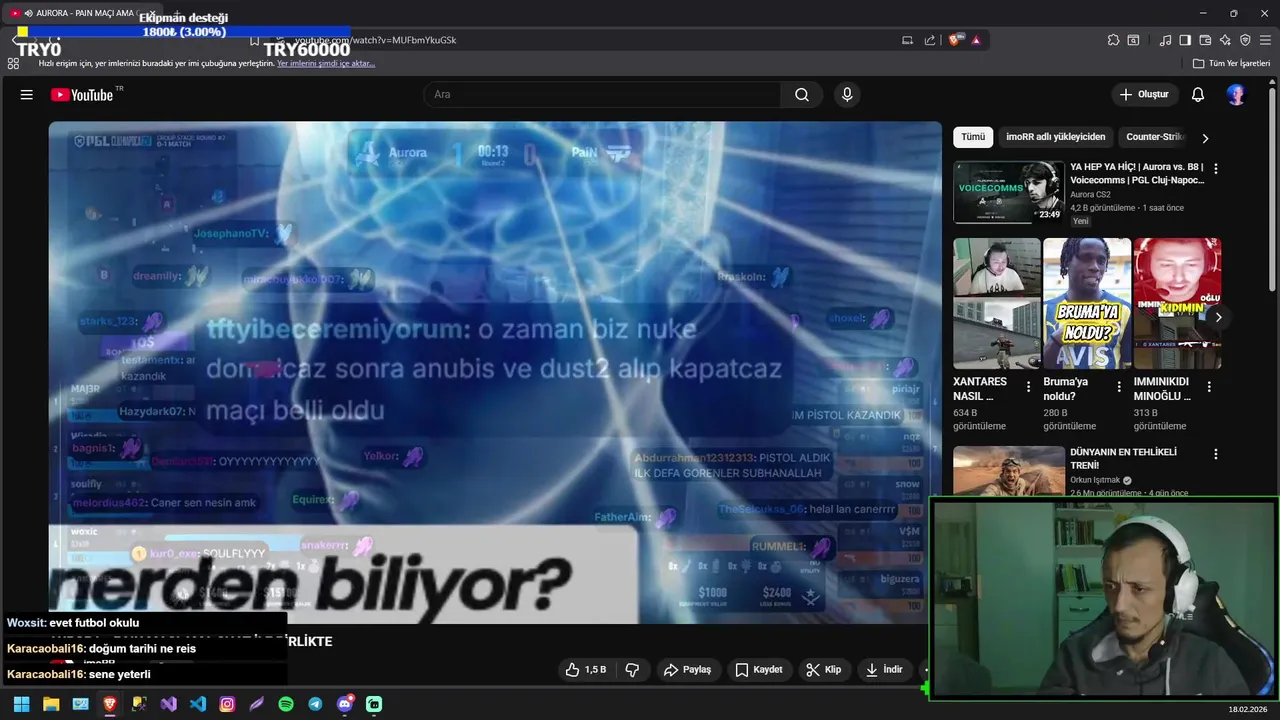Dislike the video with thumbs down
Screen dimensions: 1280x720
[x=632, y=670]
